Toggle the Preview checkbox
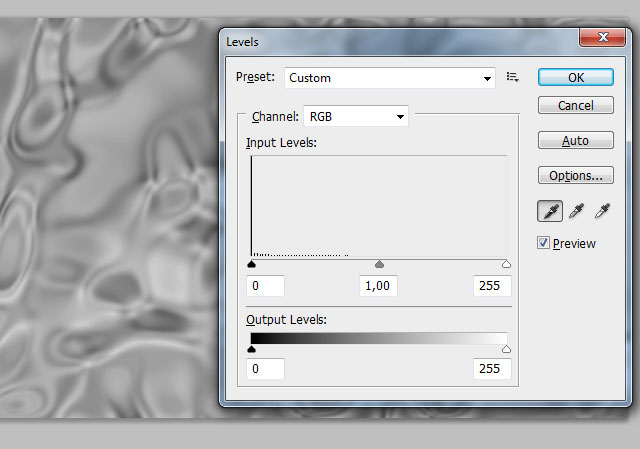The width and height of the screenshot is (640, 449). (x=543, y=243)
